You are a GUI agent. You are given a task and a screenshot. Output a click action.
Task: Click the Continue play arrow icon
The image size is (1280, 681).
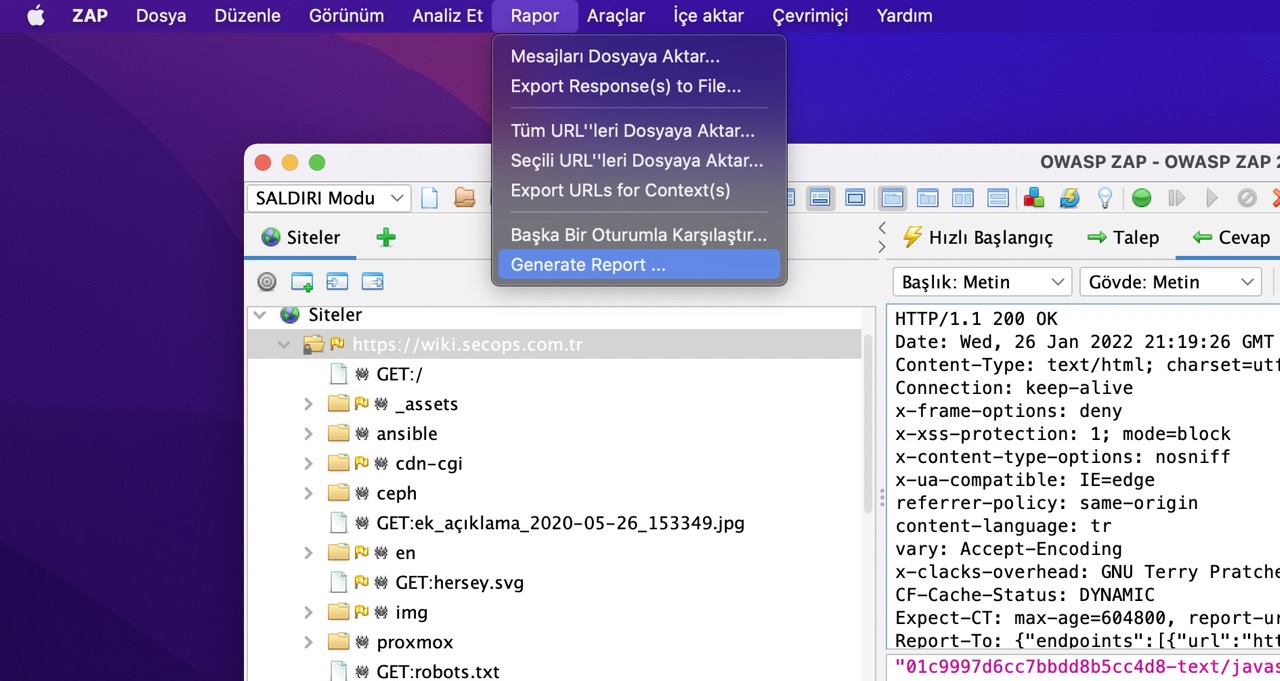tap(1212, 198)
